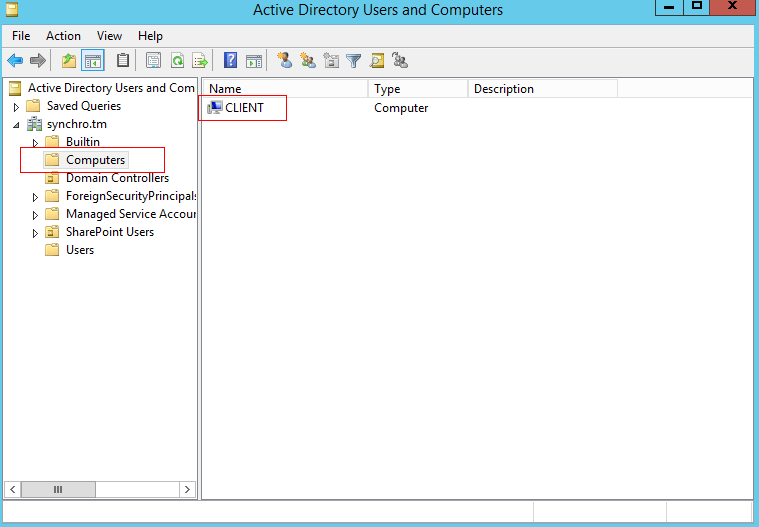The image size is (759, 527).
Task: Sort list by the Name column header
Action: pos(285,89)
